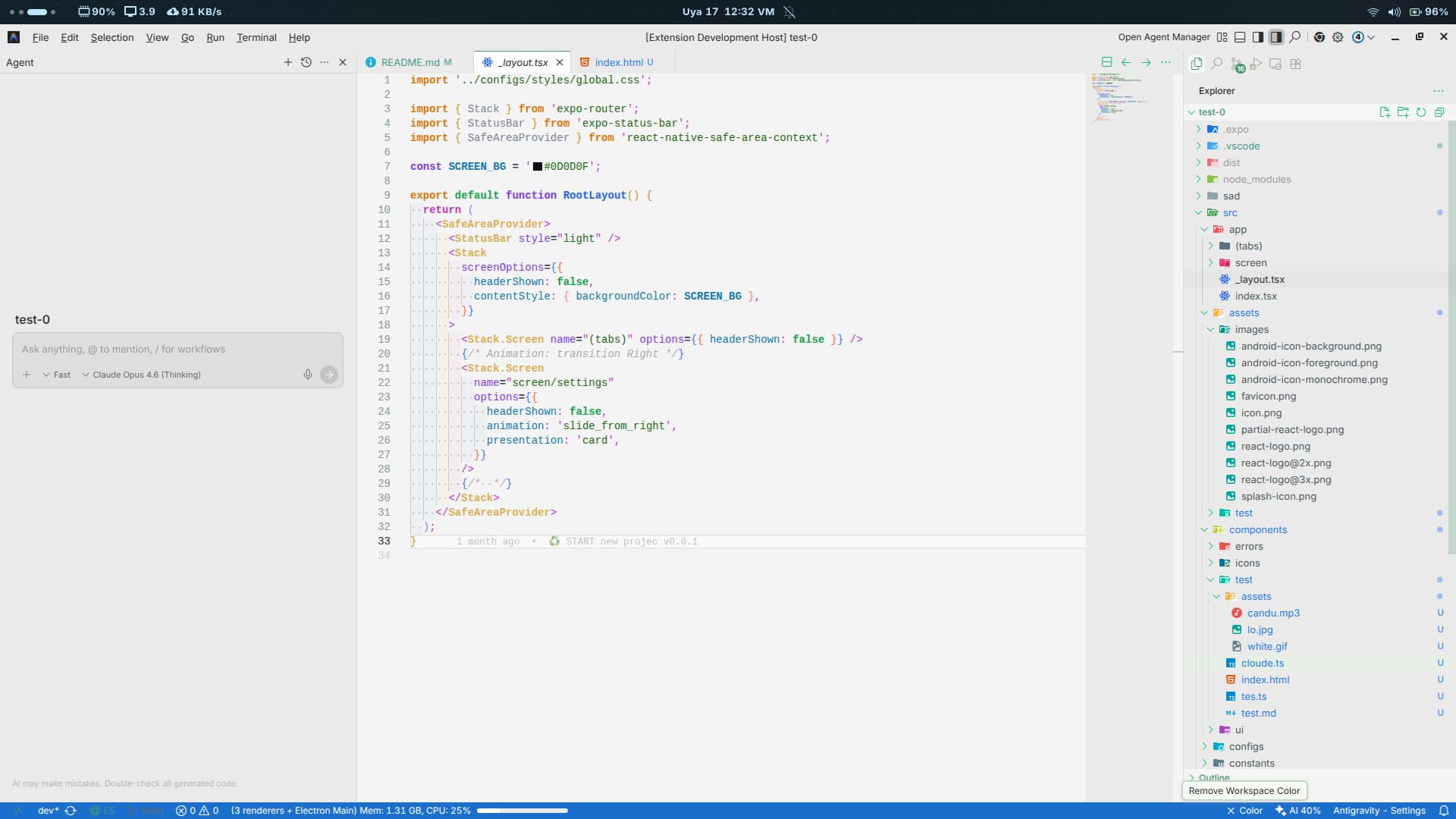Click Refresh Explorer icon
The height and width of the screenshot is (819, 1456).
pyautogui.click(x=1421, y=112)
